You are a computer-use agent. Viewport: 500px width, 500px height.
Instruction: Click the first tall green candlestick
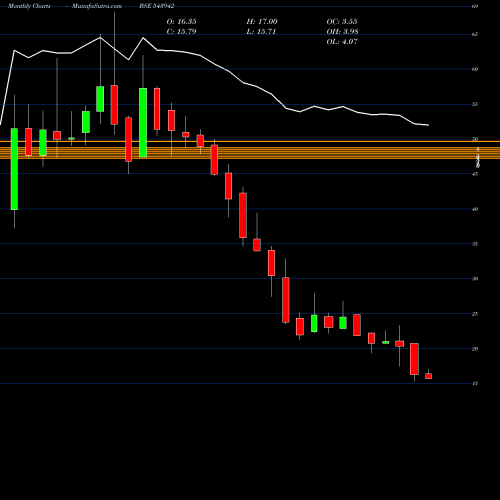point(14,169)
